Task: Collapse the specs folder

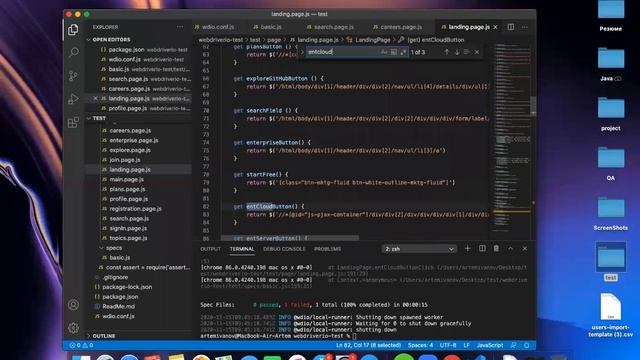Action: point(113,248)
